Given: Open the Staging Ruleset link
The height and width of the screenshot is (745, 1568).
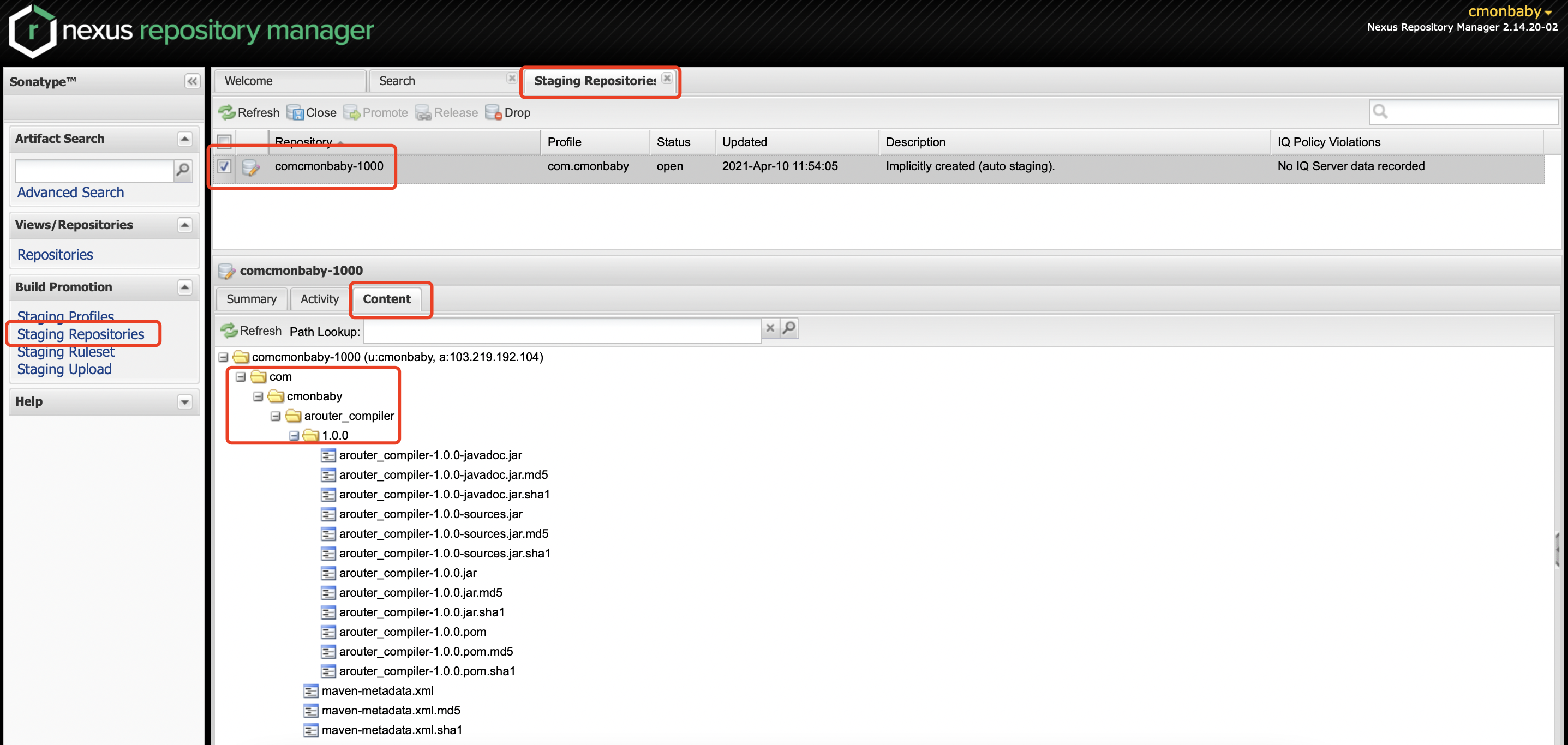Looking at the screenshot, I should [x=65, y=352].
